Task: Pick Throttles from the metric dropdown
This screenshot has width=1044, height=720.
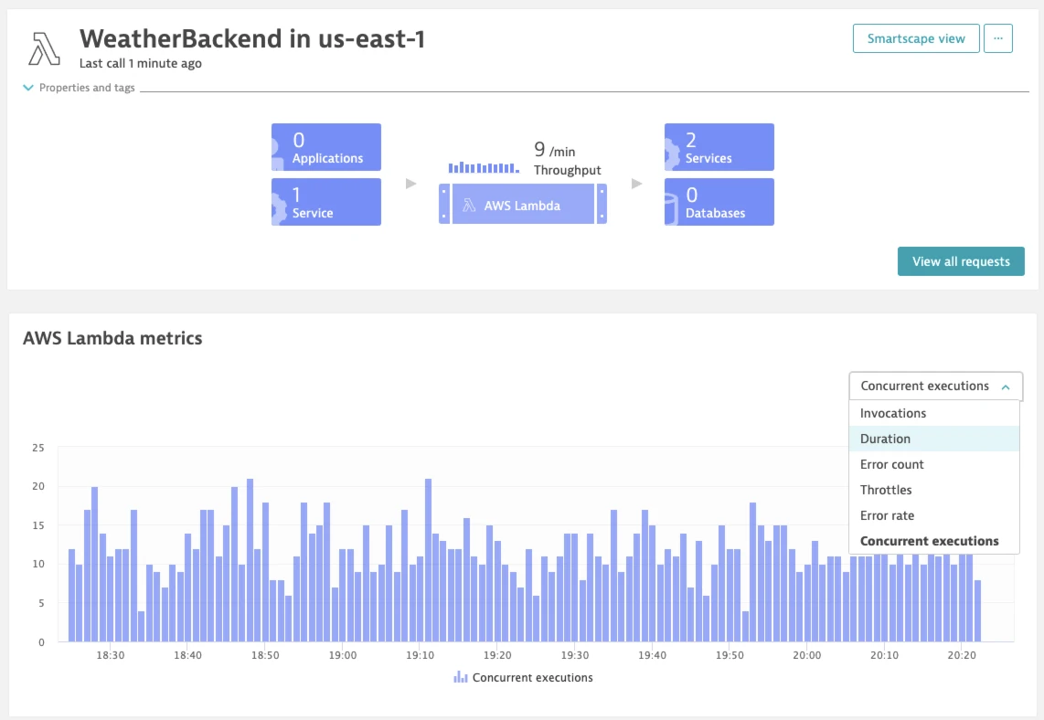Action: [x=885, y=489]
